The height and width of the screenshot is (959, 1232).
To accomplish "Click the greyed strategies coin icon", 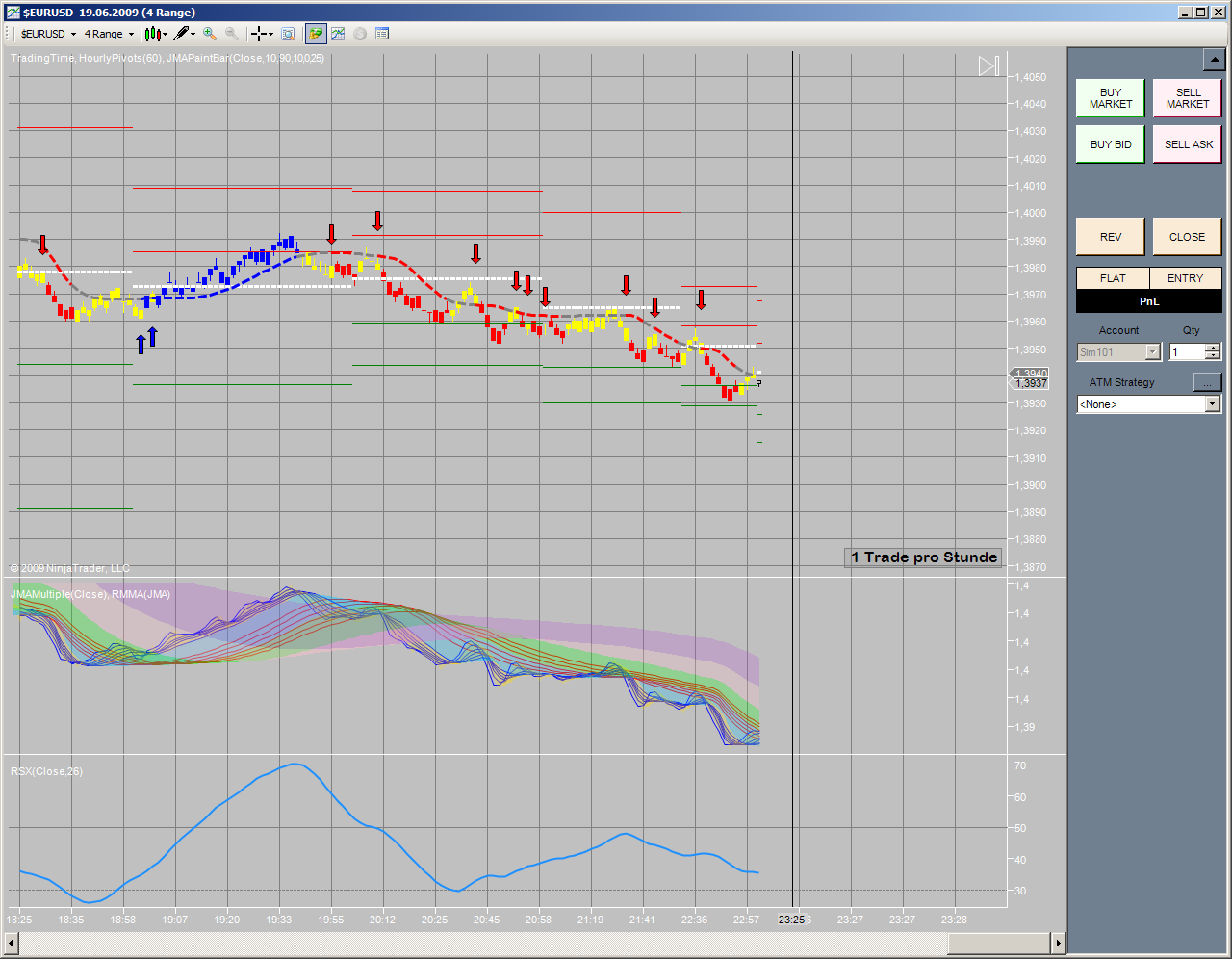I will (x=360, y=34).
